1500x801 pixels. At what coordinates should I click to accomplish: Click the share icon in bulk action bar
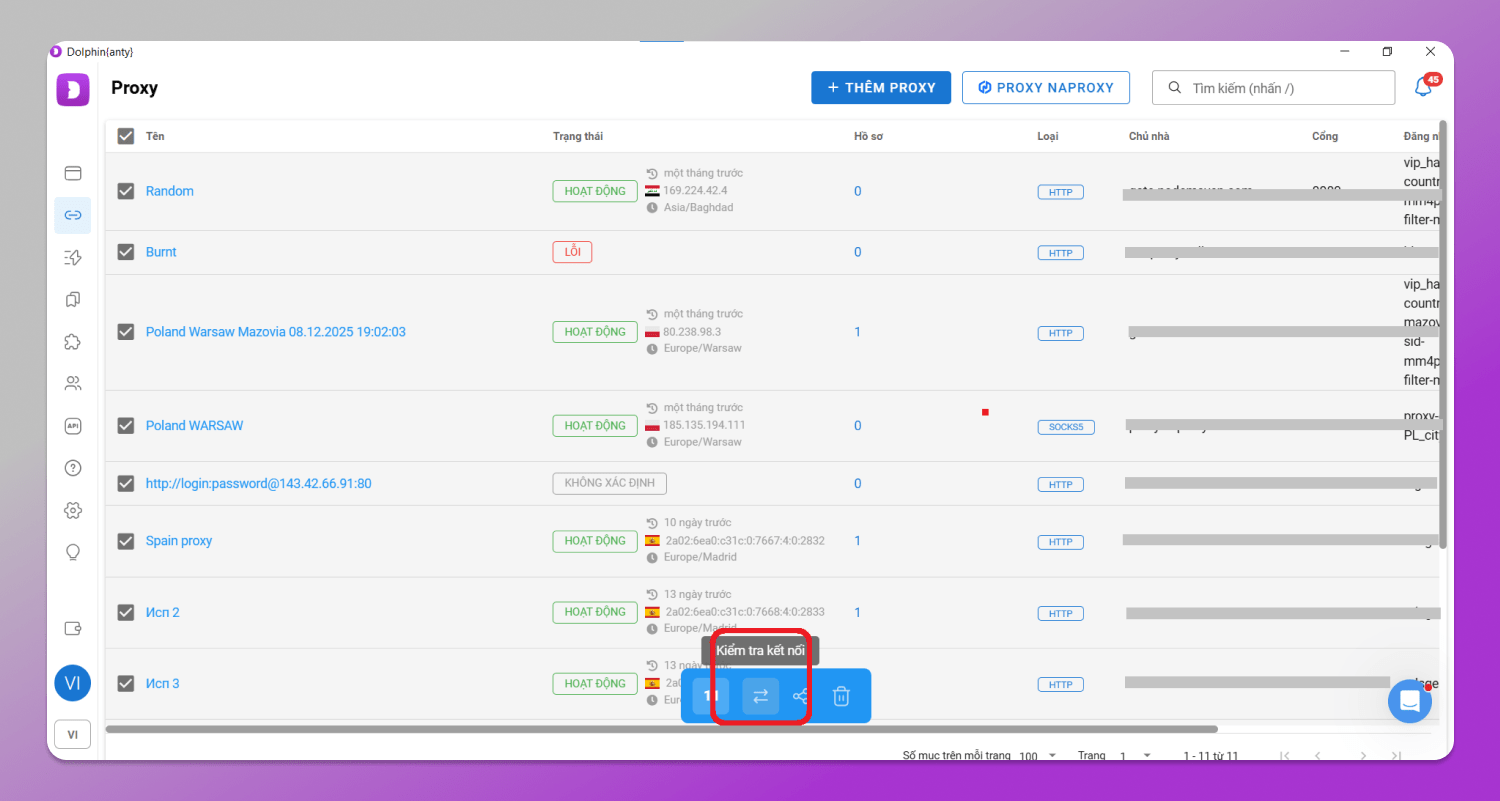coord(801,696)
